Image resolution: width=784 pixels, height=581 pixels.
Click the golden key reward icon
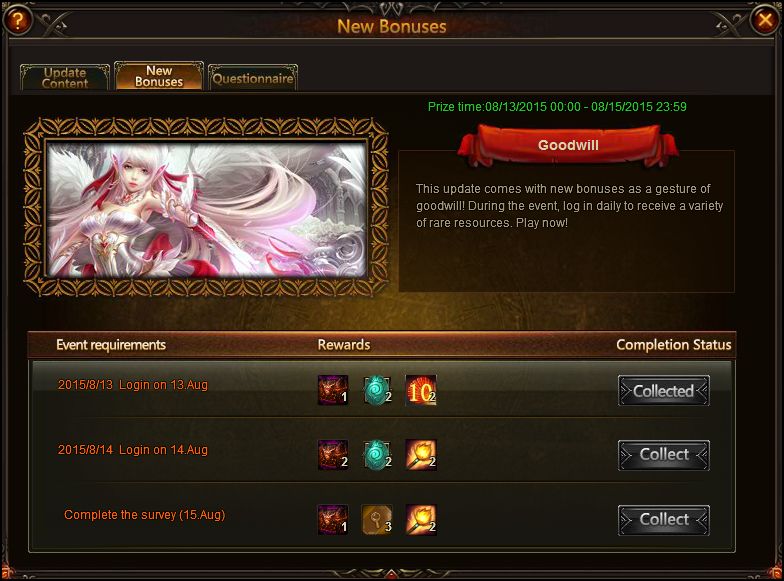[x=377, y=520]
